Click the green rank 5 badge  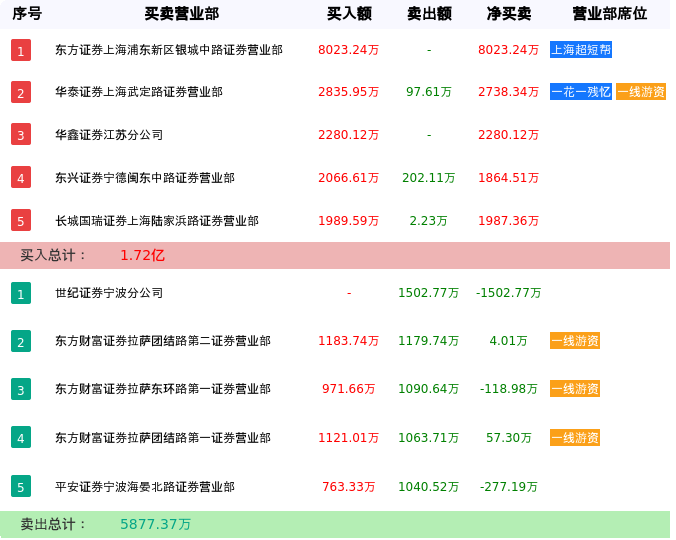[21, 486]
